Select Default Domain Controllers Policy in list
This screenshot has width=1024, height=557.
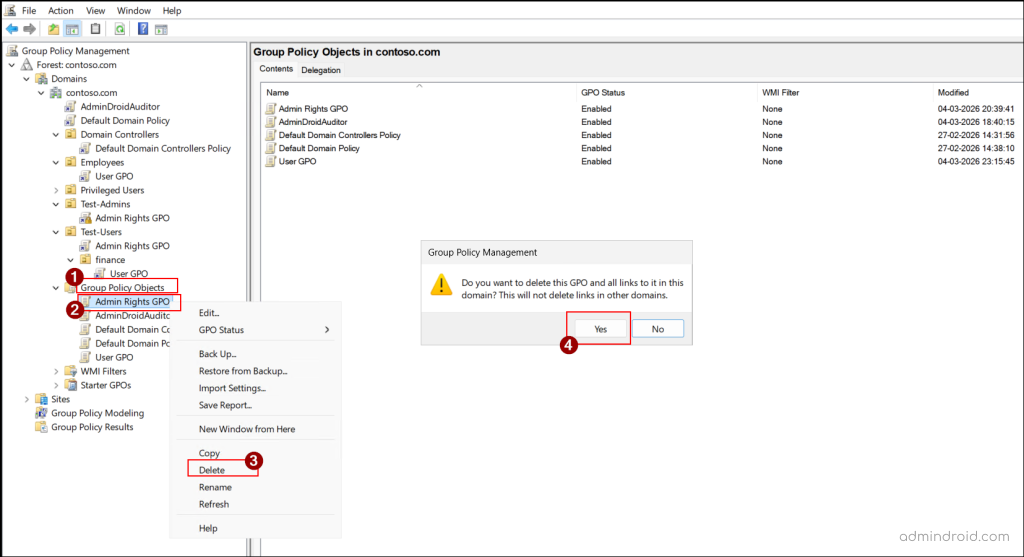click(x=340, y=135)
